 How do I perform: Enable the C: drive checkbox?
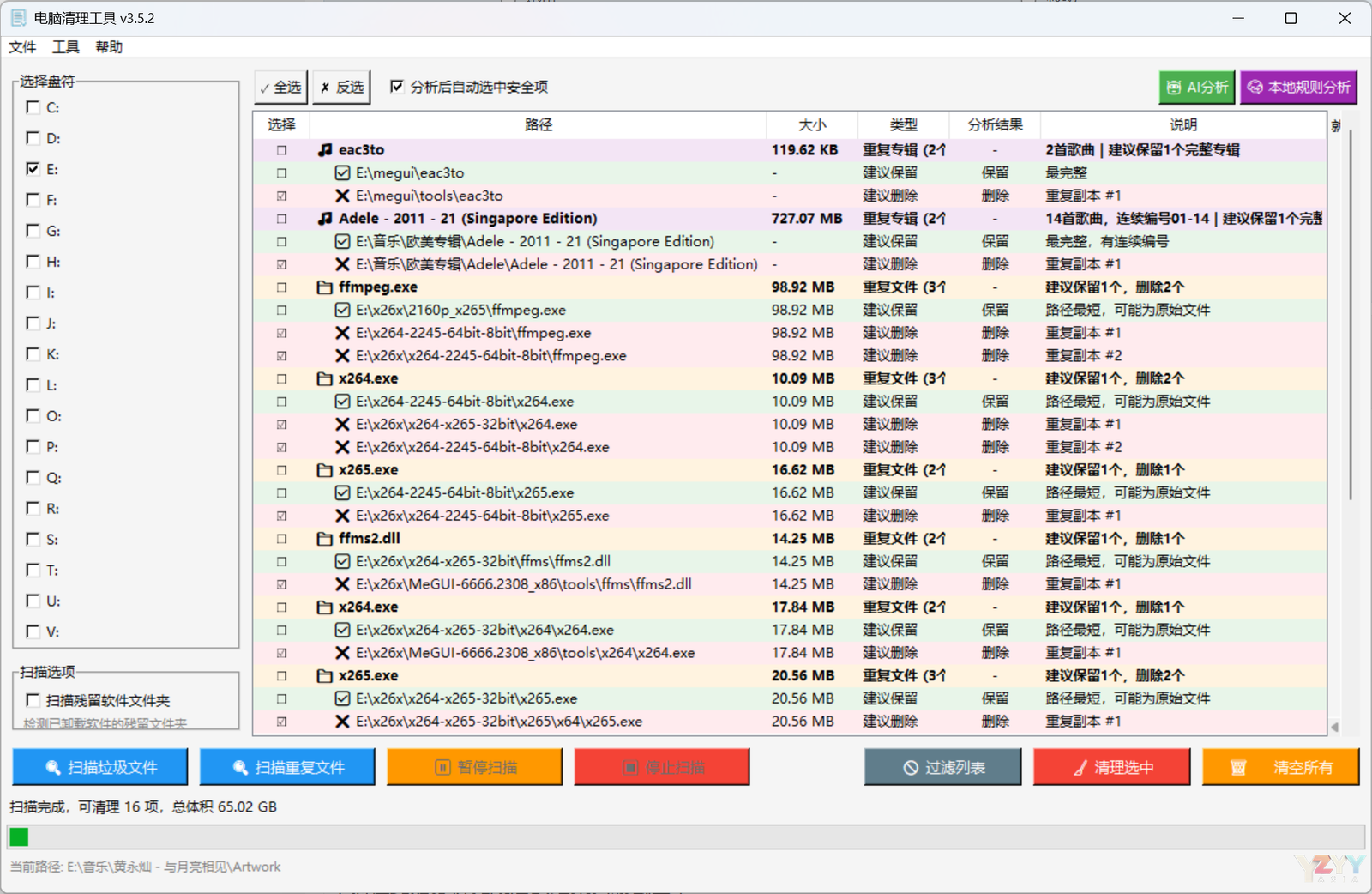[x=33, y=107]
